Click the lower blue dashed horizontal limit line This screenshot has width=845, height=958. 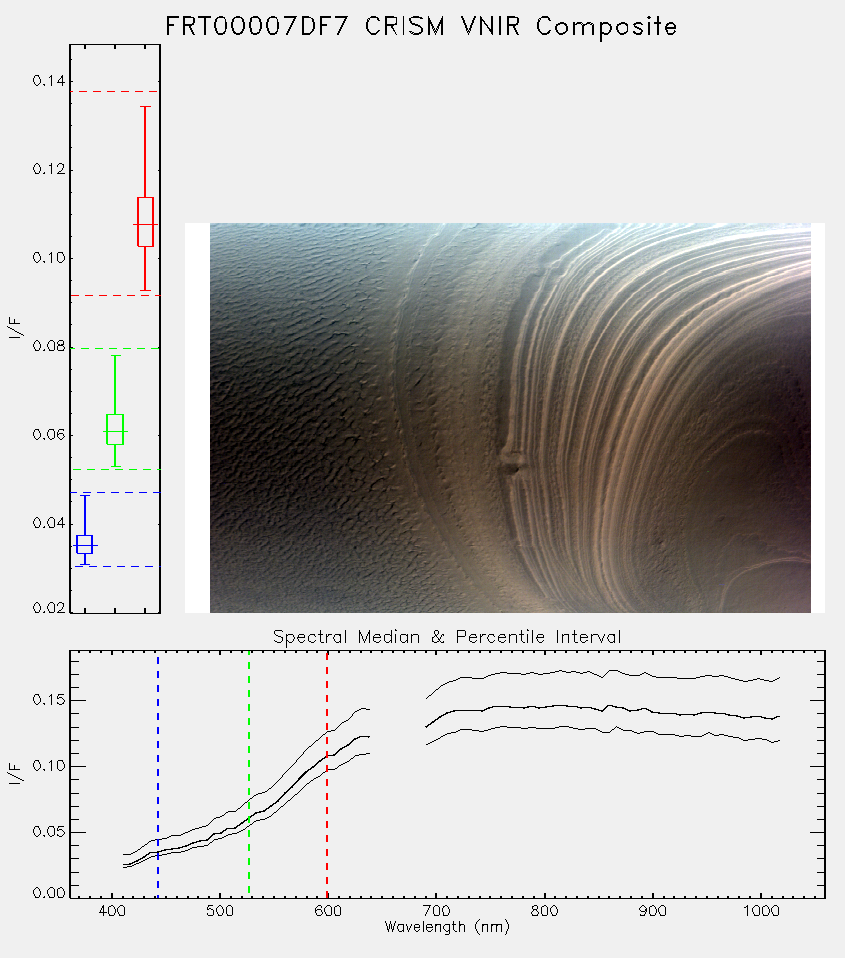(115, 566)
